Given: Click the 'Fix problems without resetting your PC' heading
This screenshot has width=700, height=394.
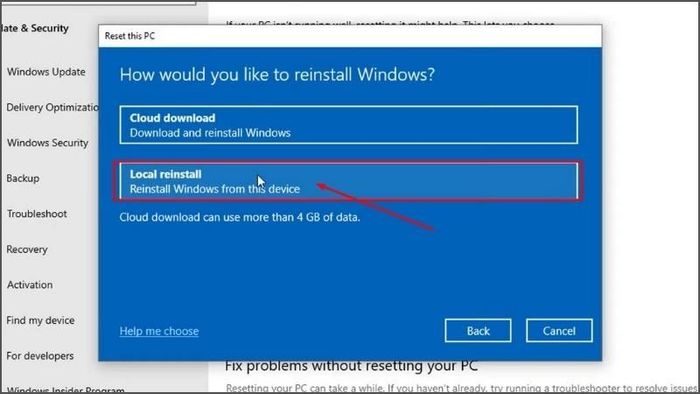Looking at the screenshot, I should pyautogui.click(x=351, y=366).
